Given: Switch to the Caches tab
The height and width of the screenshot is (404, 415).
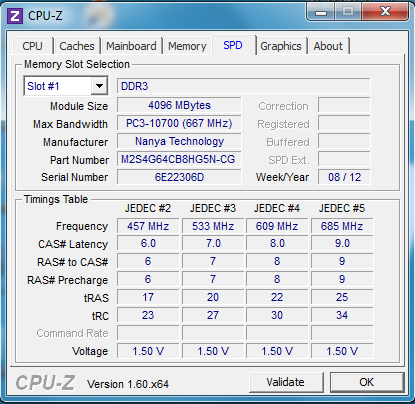Looking at the screenshot, I should (77, 46).
